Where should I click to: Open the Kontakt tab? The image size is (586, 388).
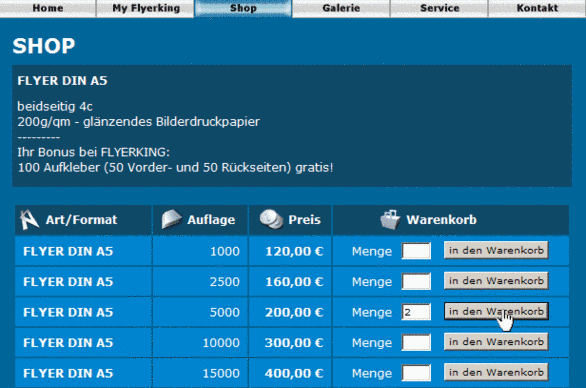coord(537,8)
